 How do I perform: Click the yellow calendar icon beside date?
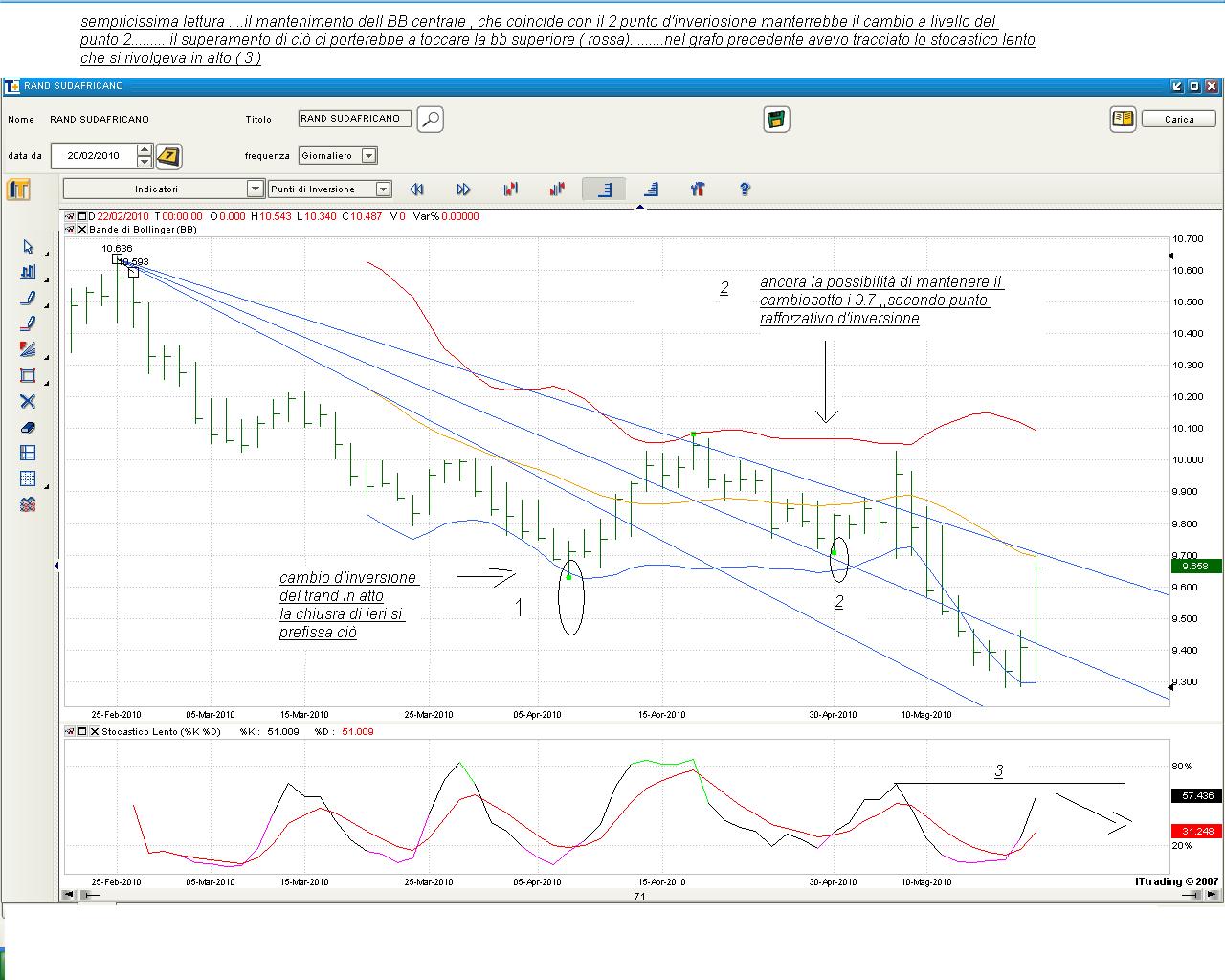pyautogui.click(x=168, y=156)
